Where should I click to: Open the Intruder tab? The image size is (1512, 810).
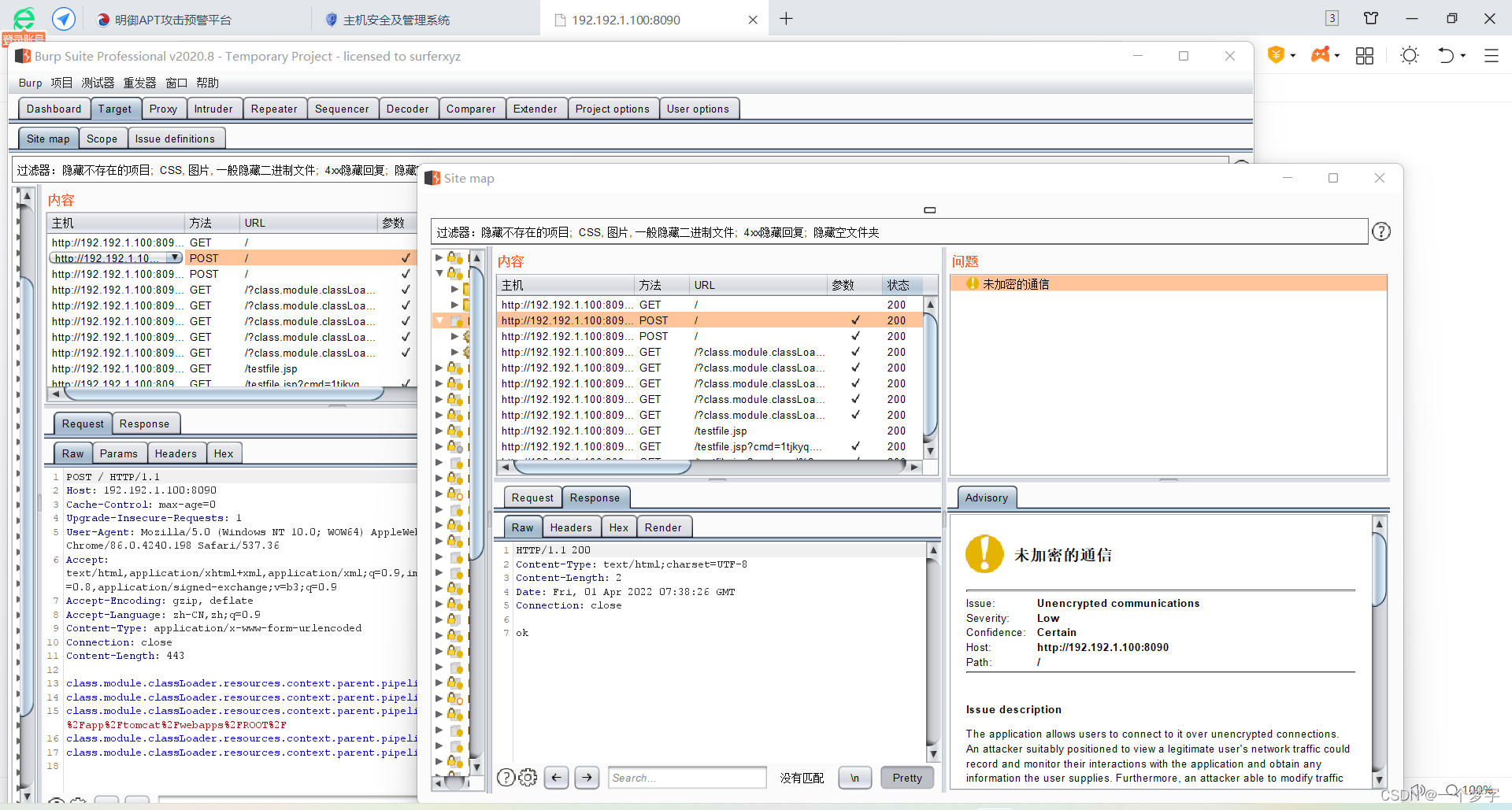213,109
